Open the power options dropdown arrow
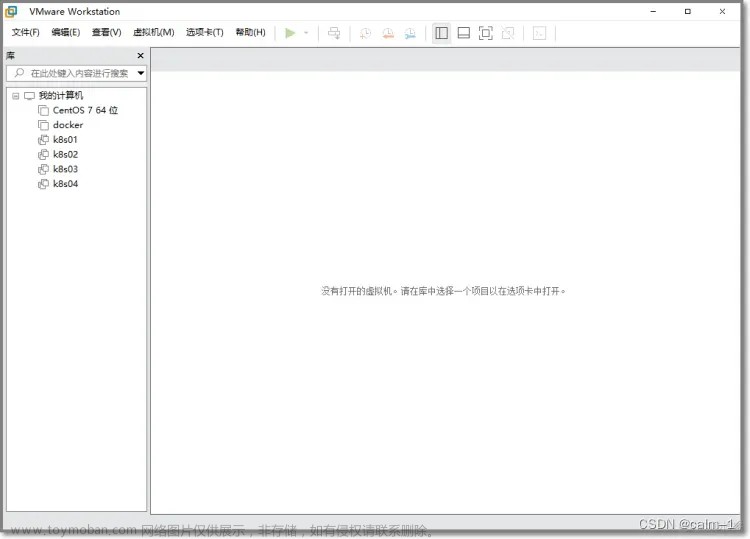Image resolution: width=750 pixels, height=539 pixels. (306, 33)
